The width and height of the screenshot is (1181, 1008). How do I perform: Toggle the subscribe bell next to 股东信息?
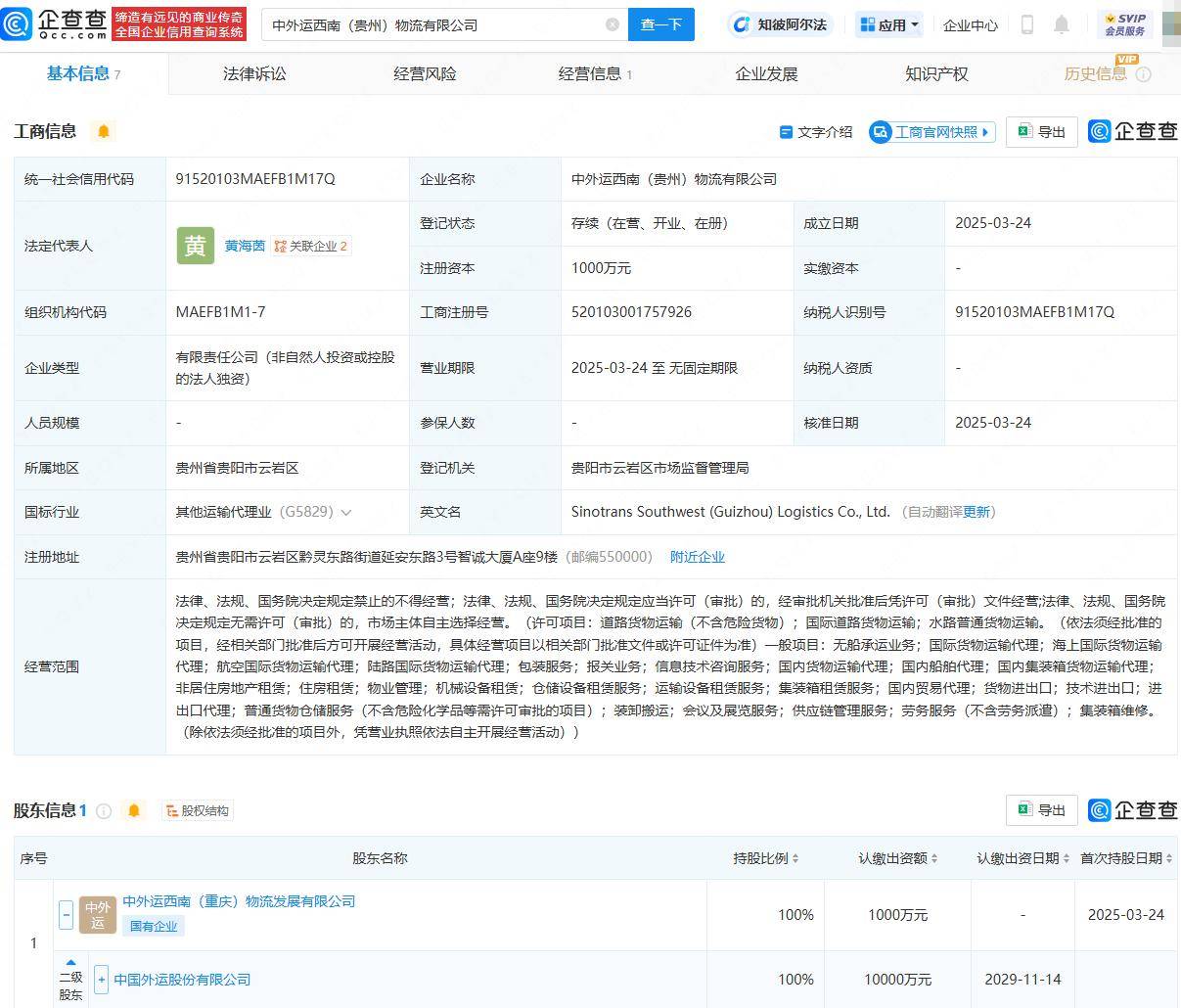(x=134, y=810)
